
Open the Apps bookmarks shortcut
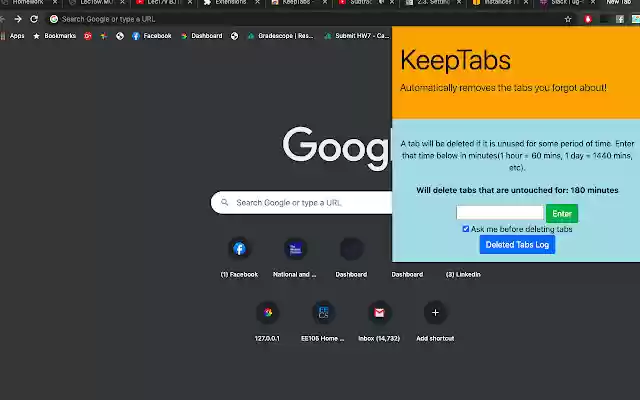point(13,36)
